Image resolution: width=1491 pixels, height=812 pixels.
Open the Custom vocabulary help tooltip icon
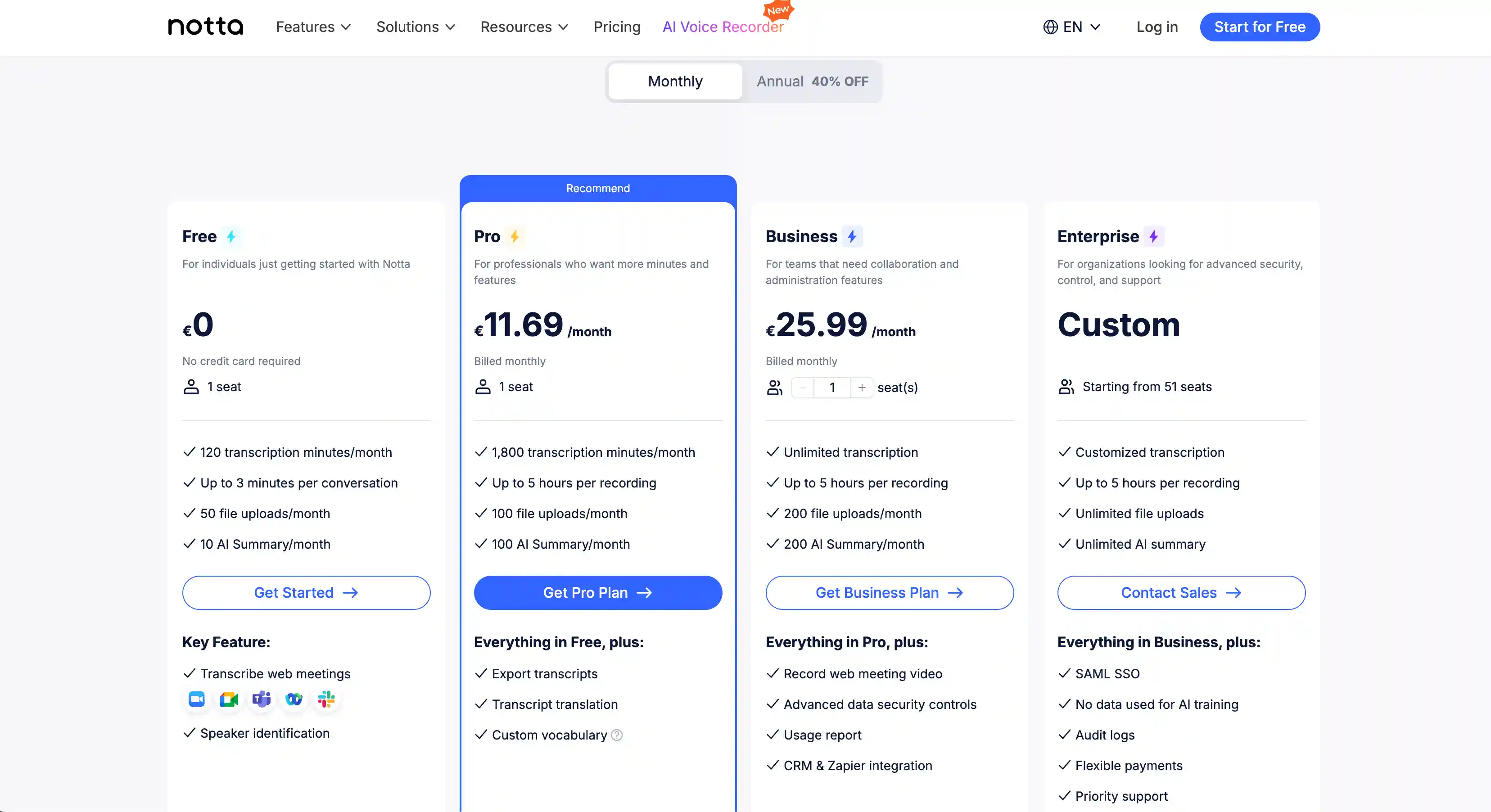coord(616,735)
